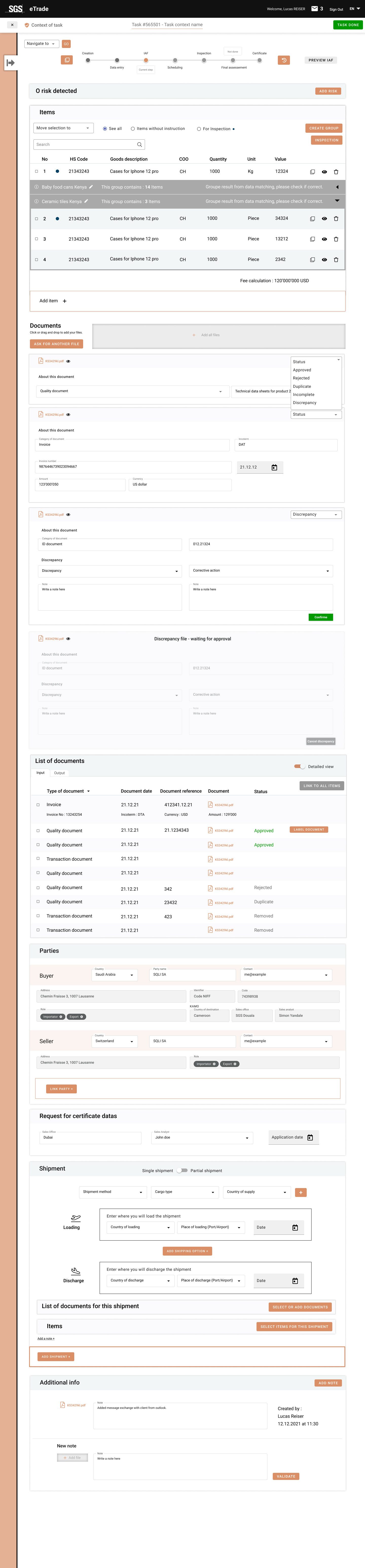Screen dimensions: 365x1568
Task: Click the ADD RISK button
Action: point(328,91)
